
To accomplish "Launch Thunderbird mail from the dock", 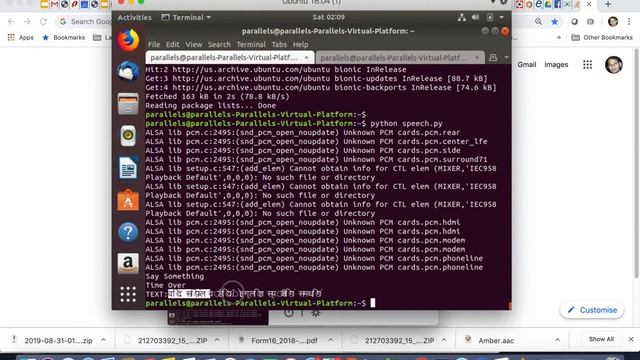I will 128,72.
